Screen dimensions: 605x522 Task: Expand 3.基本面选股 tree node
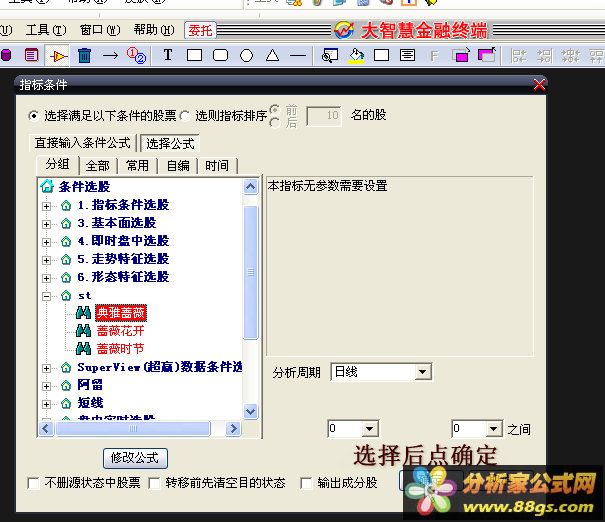tap(46, 224)
